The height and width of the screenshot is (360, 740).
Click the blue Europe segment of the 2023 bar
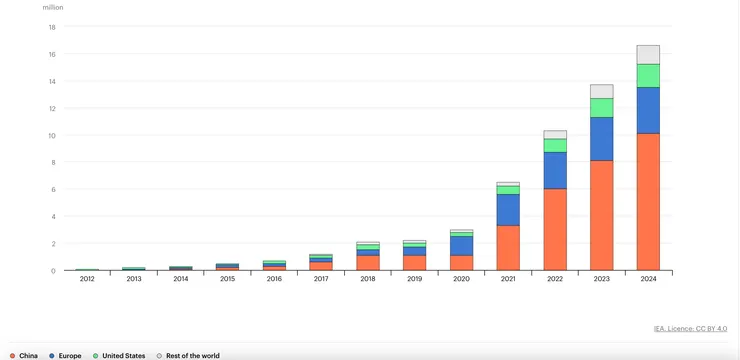(602, 139)
